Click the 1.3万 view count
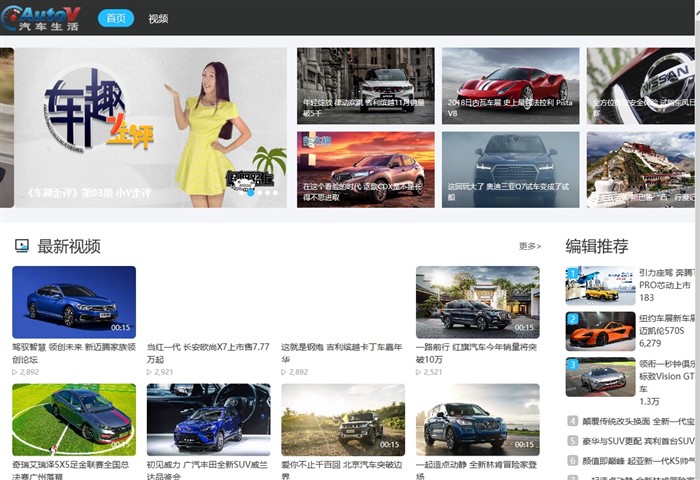The image size is (700, 480). 649,401
